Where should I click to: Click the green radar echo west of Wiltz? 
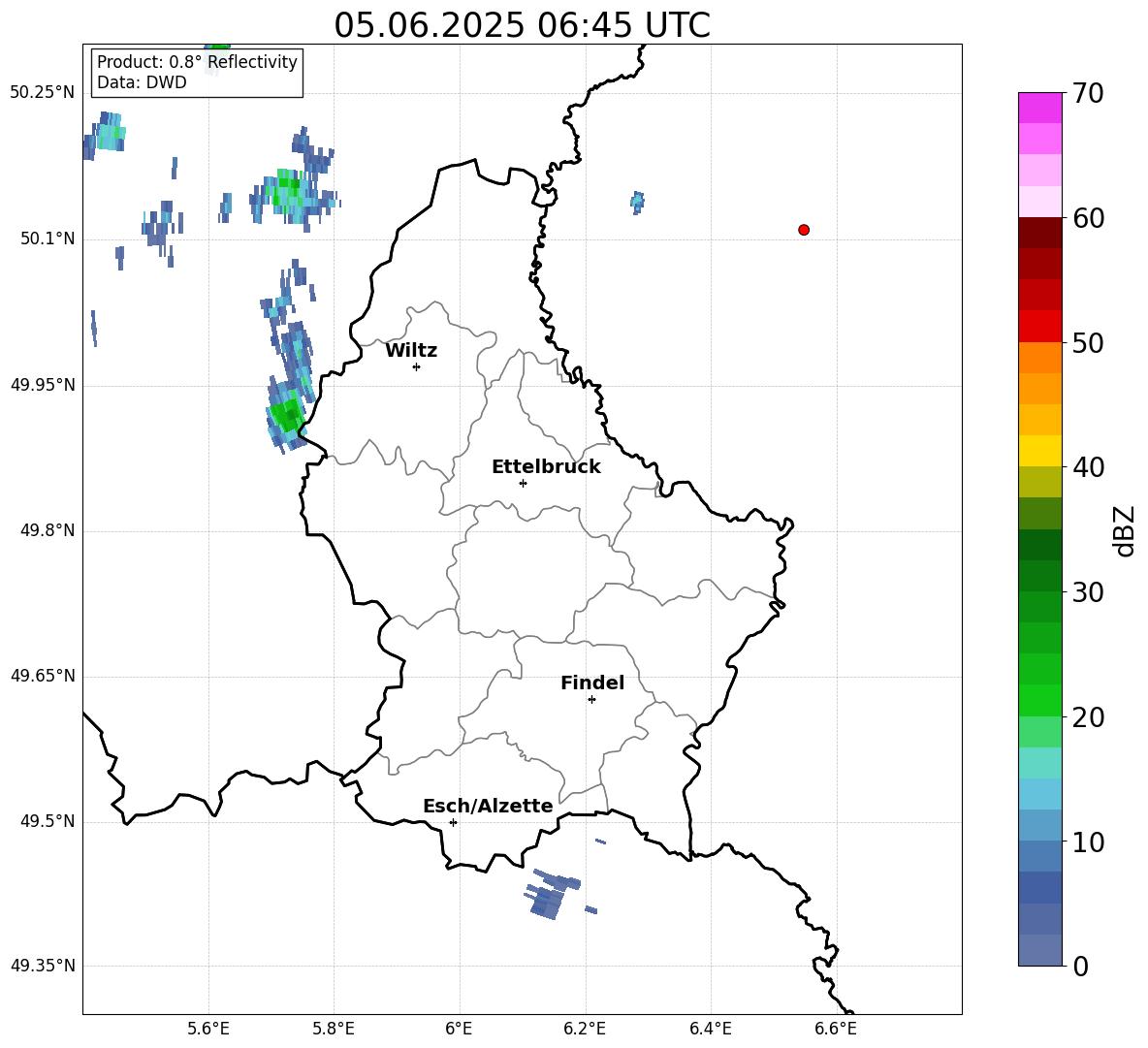click(x=285, y=417)
